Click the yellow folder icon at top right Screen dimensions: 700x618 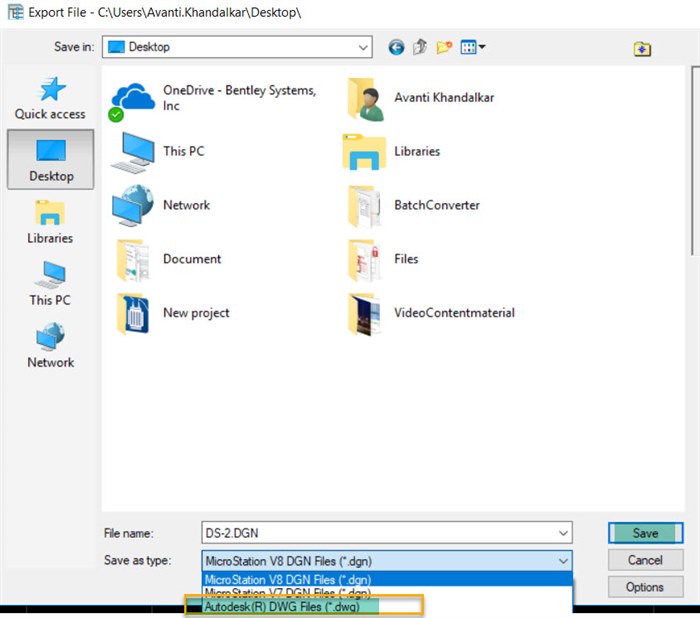(x=642, y=49)
